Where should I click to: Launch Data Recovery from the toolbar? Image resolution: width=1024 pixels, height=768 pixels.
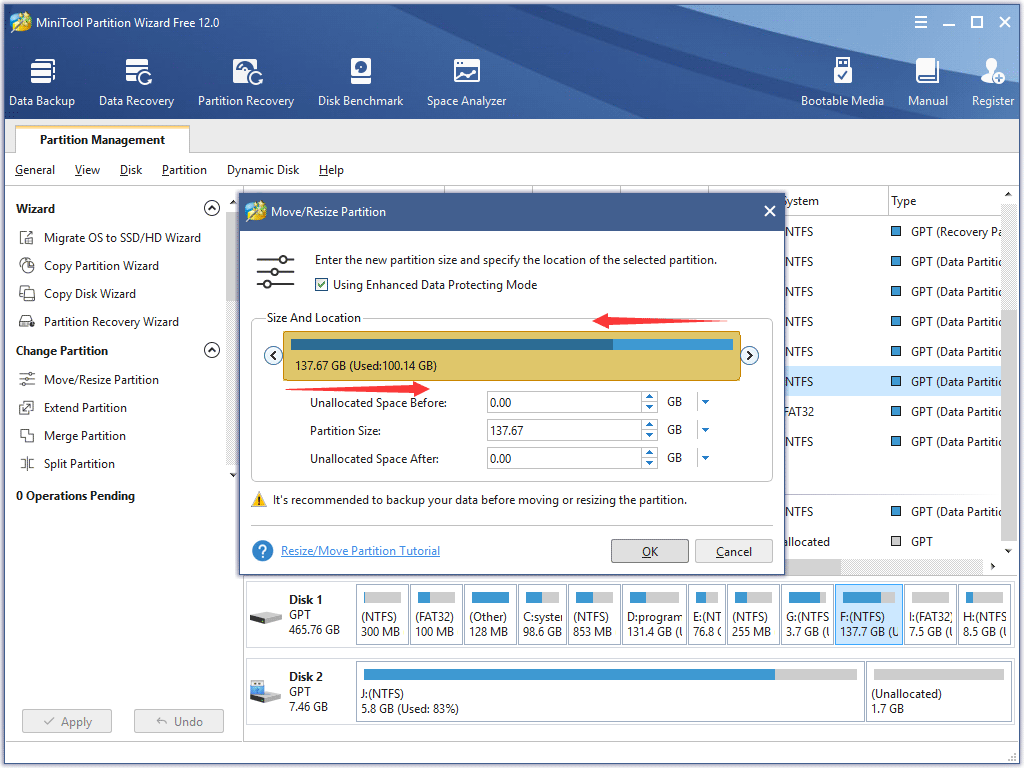point(136,82)
